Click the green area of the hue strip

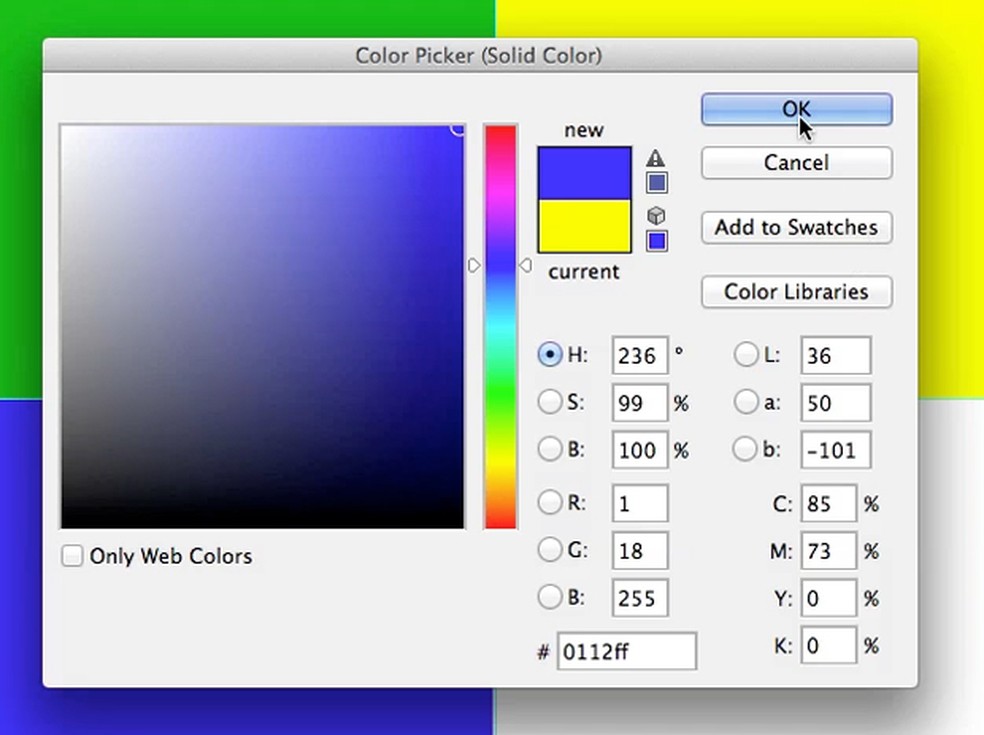[x=500, y=389]
